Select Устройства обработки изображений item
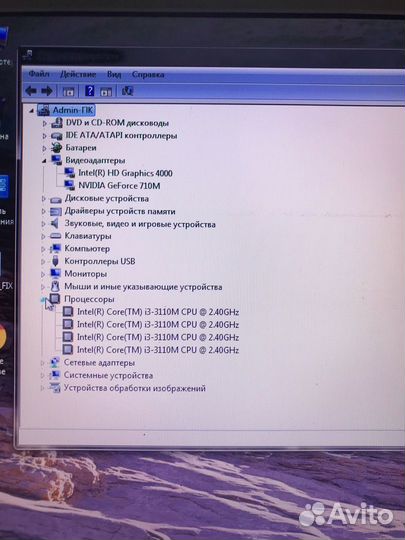Viewport: 405px width, 540px height. tap(135, 388)
